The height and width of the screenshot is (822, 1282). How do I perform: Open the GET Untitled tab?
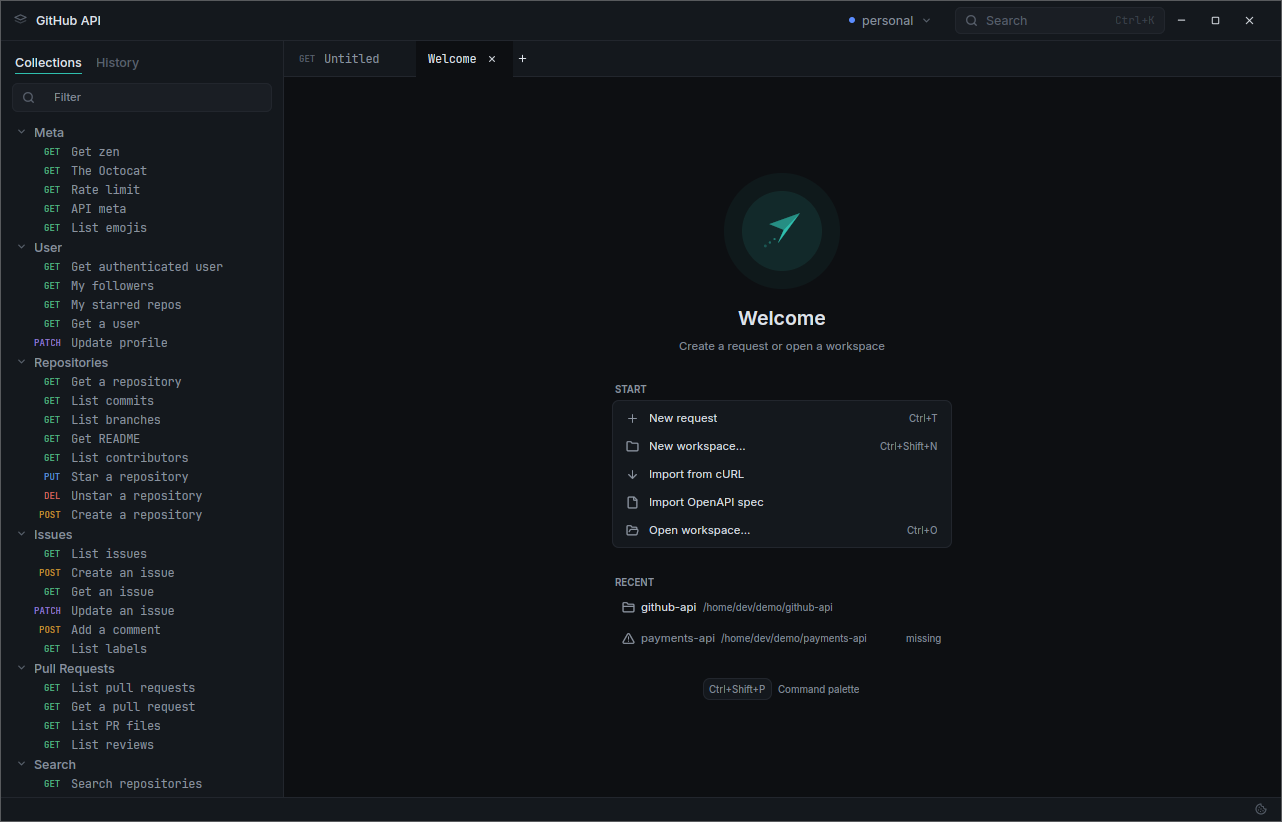tap(350, 59)
